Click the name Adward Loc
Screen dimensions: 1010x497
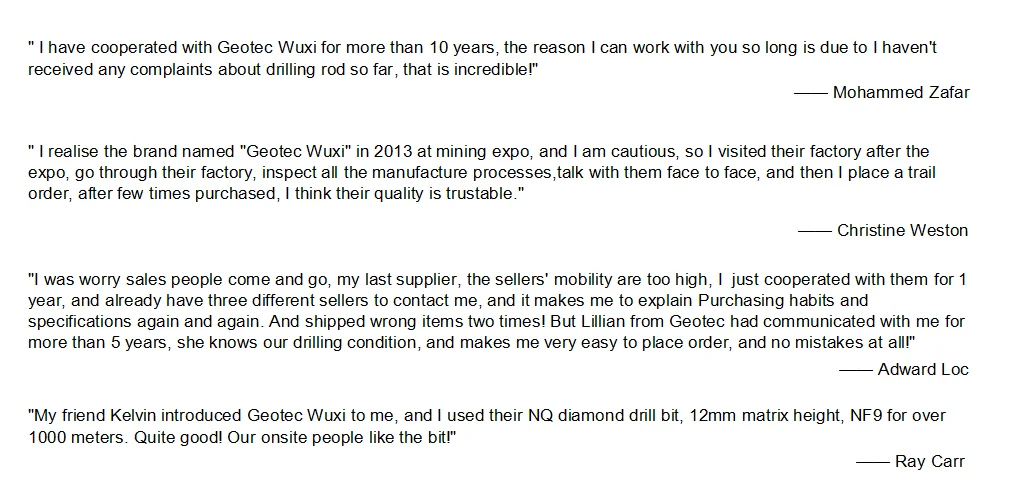pos(922,369)
